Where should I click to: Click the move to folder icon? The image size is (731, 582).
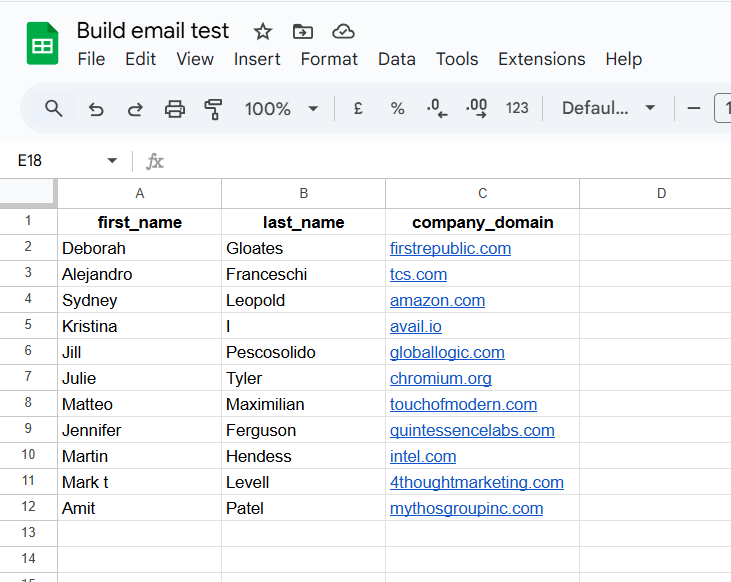(302, 31)
